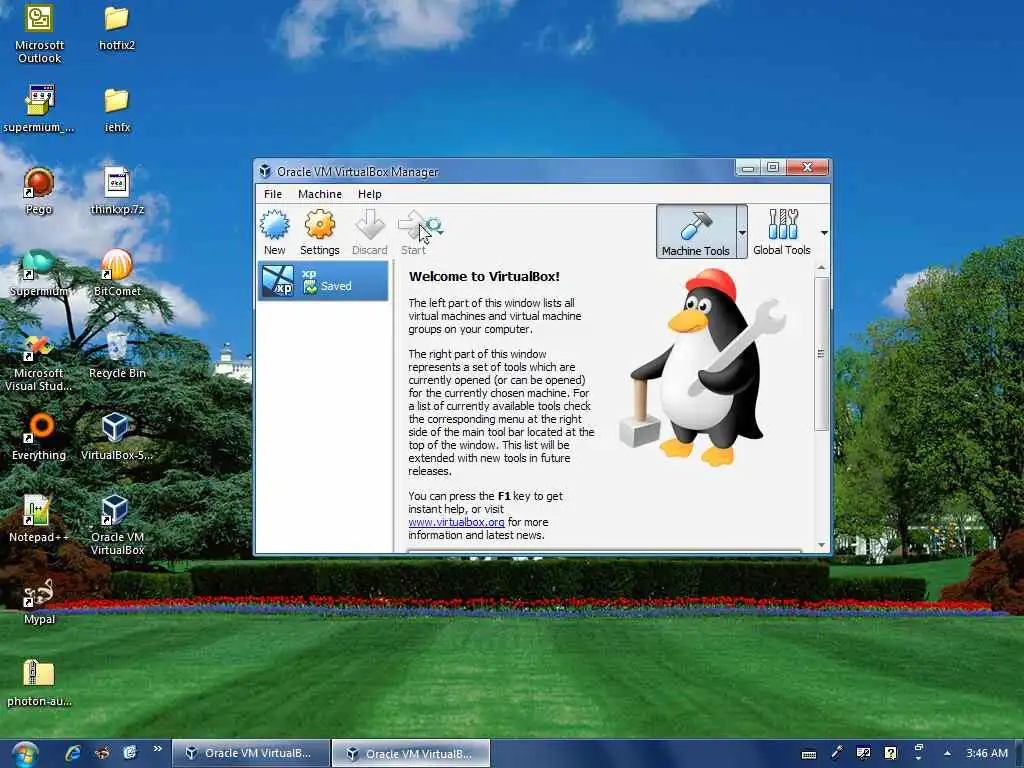Select the supermium installer desktop icon
1024x768 pixels.
tap(39, 109)
